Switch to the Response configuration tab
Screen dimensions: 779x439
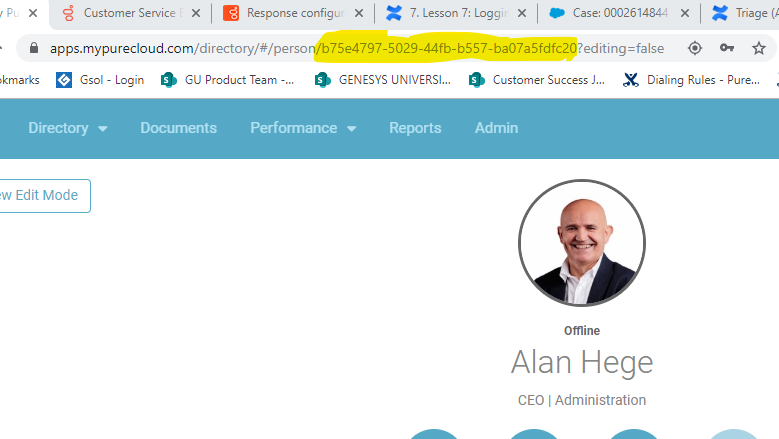295,13
